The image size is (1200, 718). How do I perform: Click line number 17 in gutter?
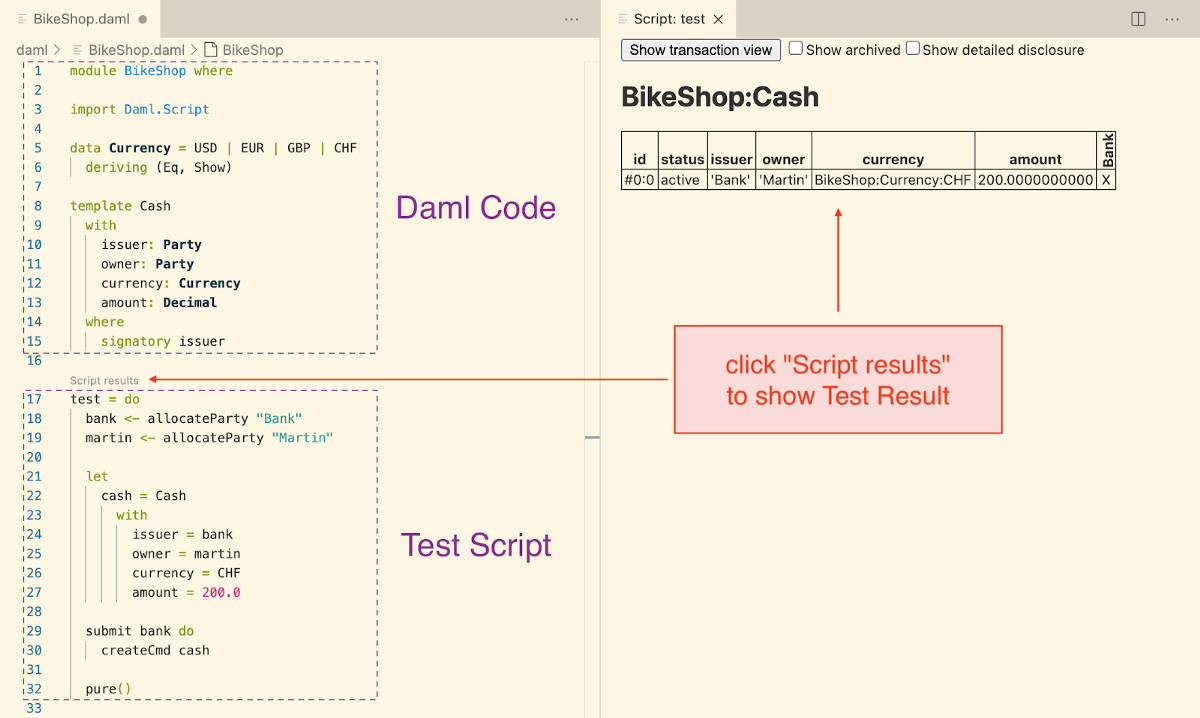(x=34, y=399)
